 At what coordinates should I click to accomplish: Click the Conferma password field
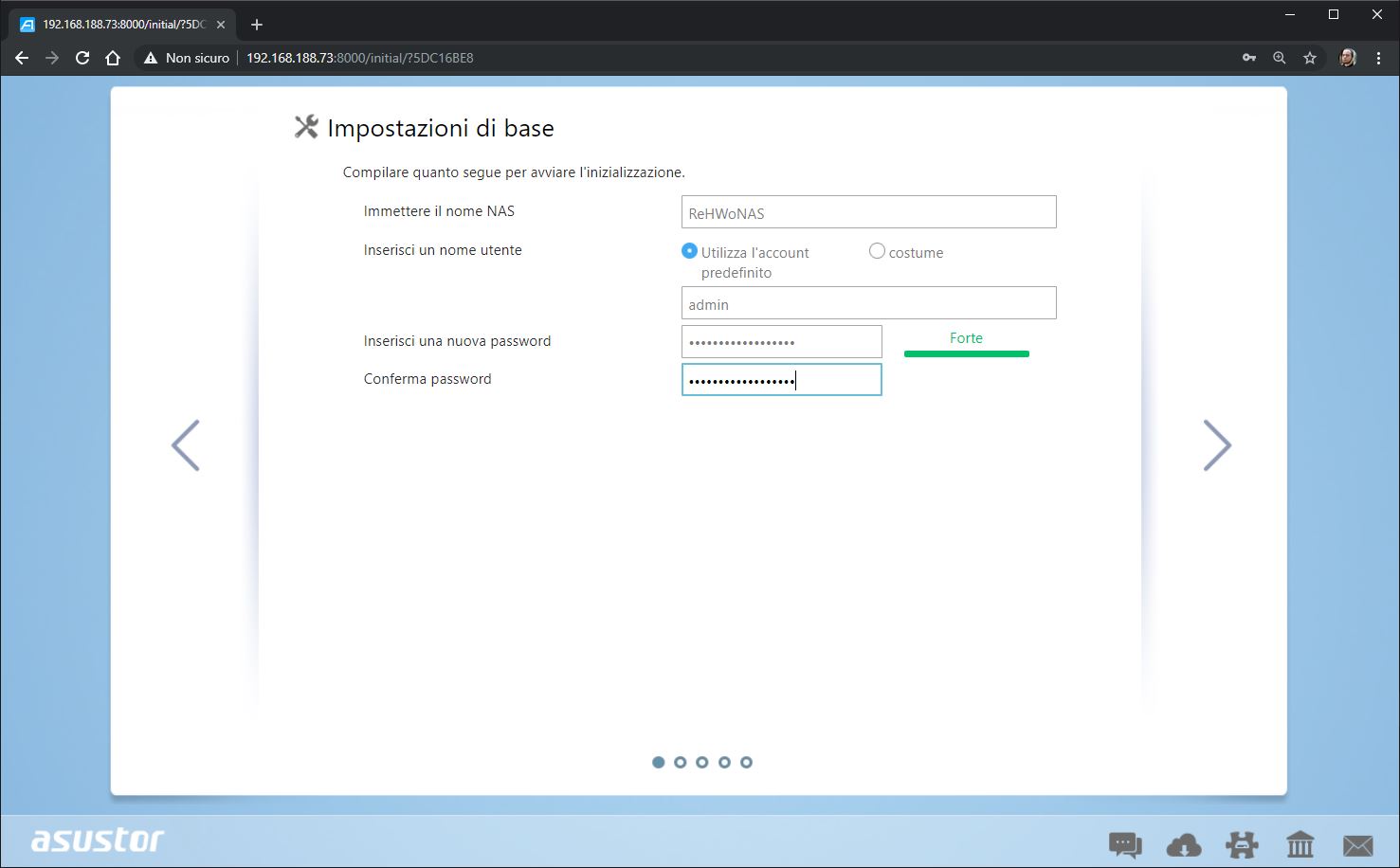782,380
